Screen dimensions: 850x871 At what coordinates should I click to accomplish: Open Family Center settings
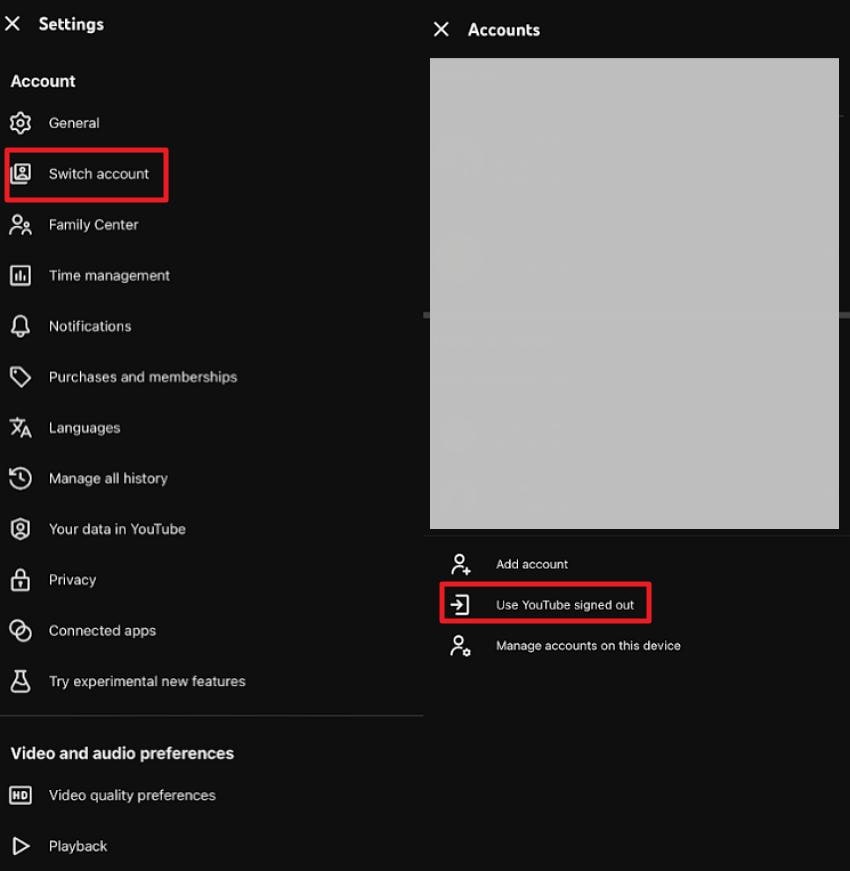point(21,224)
